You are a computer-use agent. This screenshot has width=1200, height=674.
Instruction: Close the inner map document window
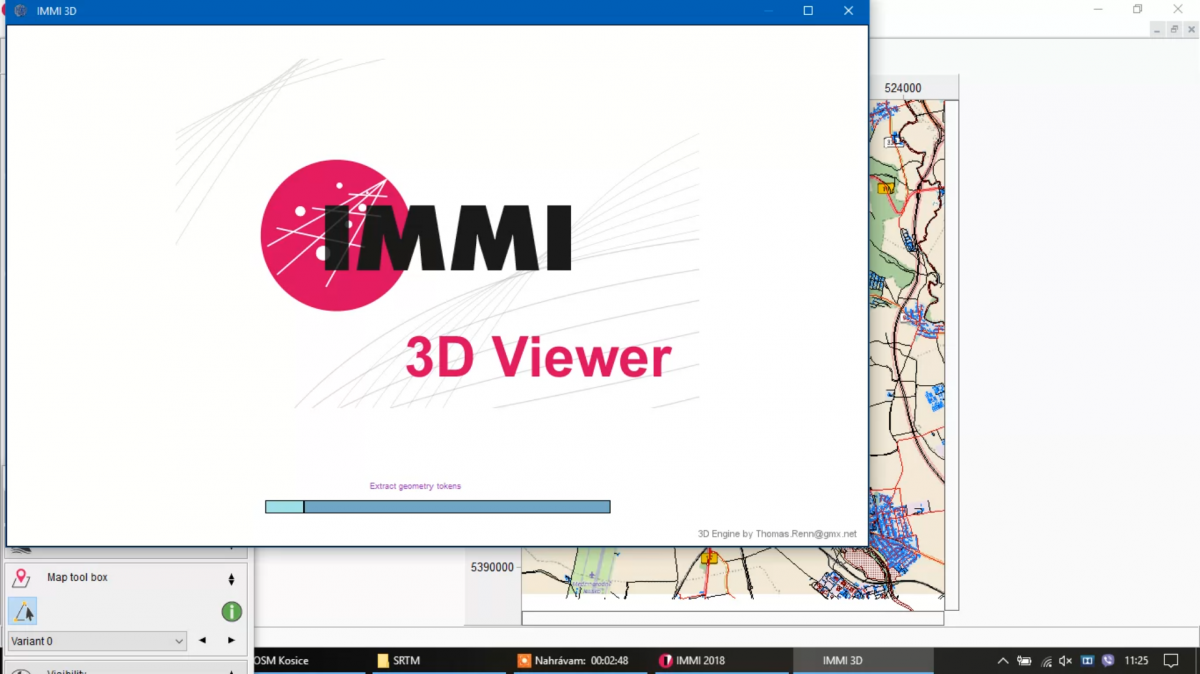[1191, 30]
